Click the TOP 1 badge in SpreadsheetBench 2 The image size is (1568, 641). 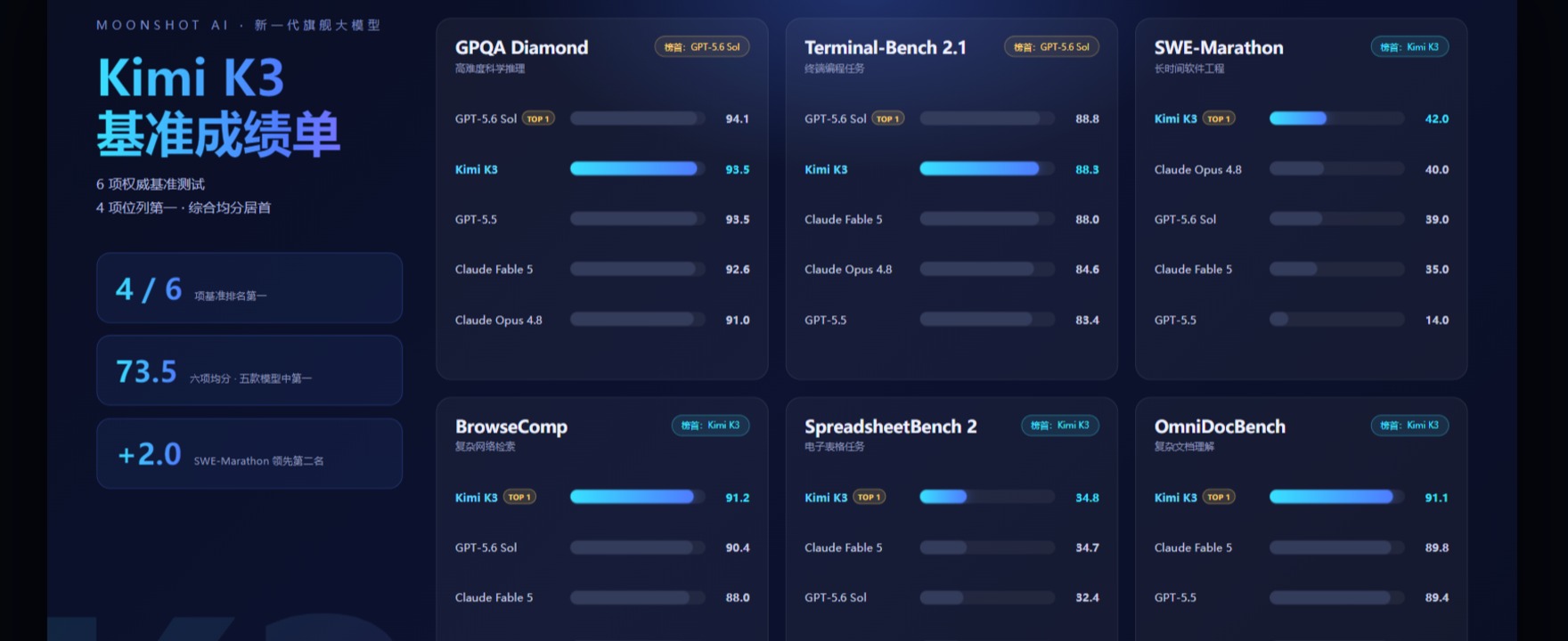pyautogui.click(x=870, y=497)
